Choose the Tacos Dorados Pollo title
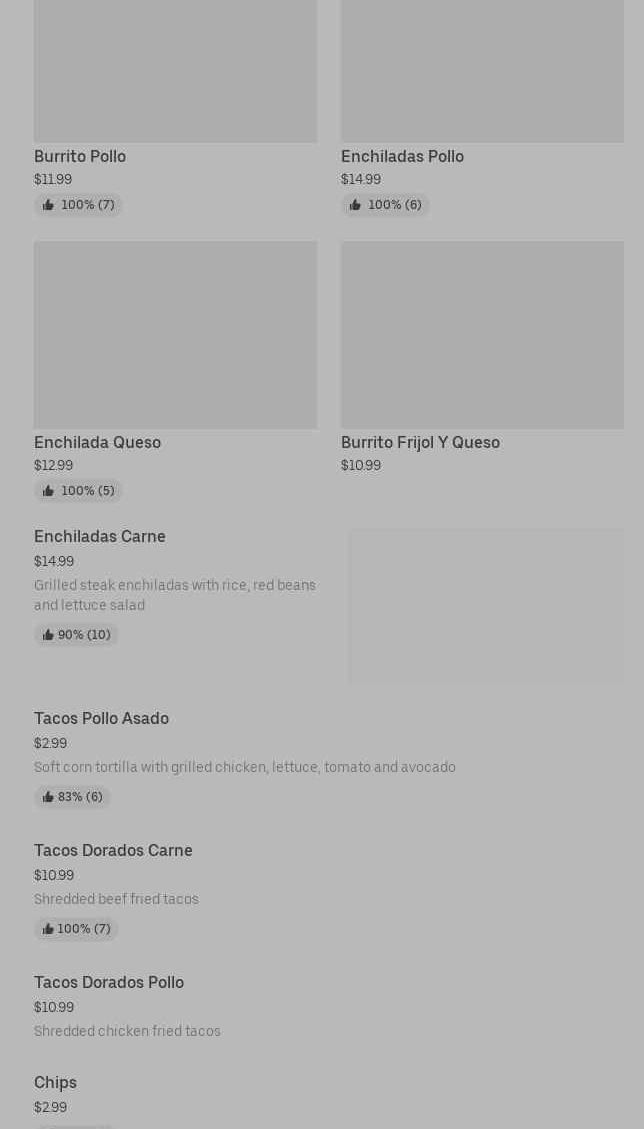This screenshot has height=1129, width=644. [109, 983]
